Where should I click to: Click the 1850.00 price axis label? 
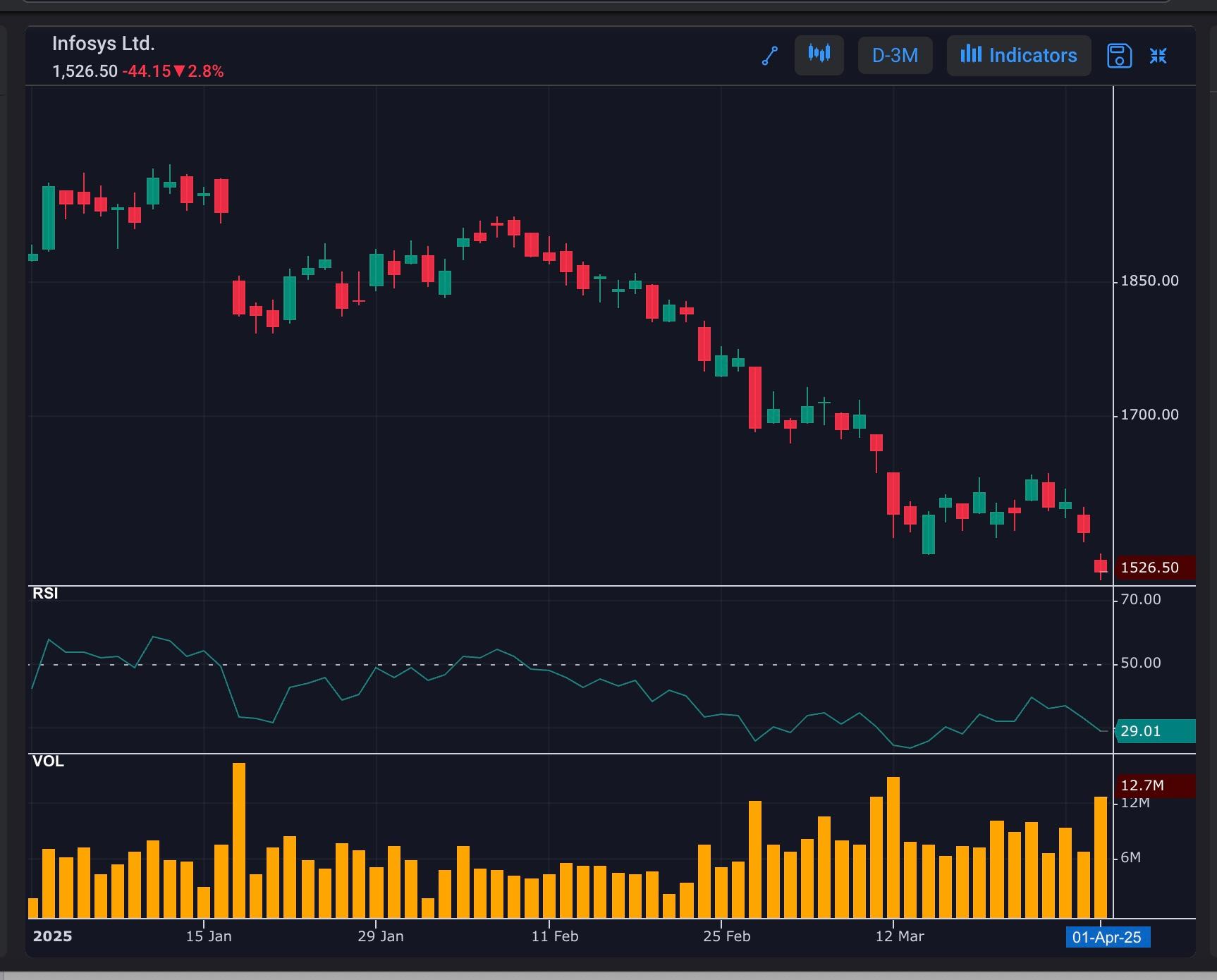1149,281
